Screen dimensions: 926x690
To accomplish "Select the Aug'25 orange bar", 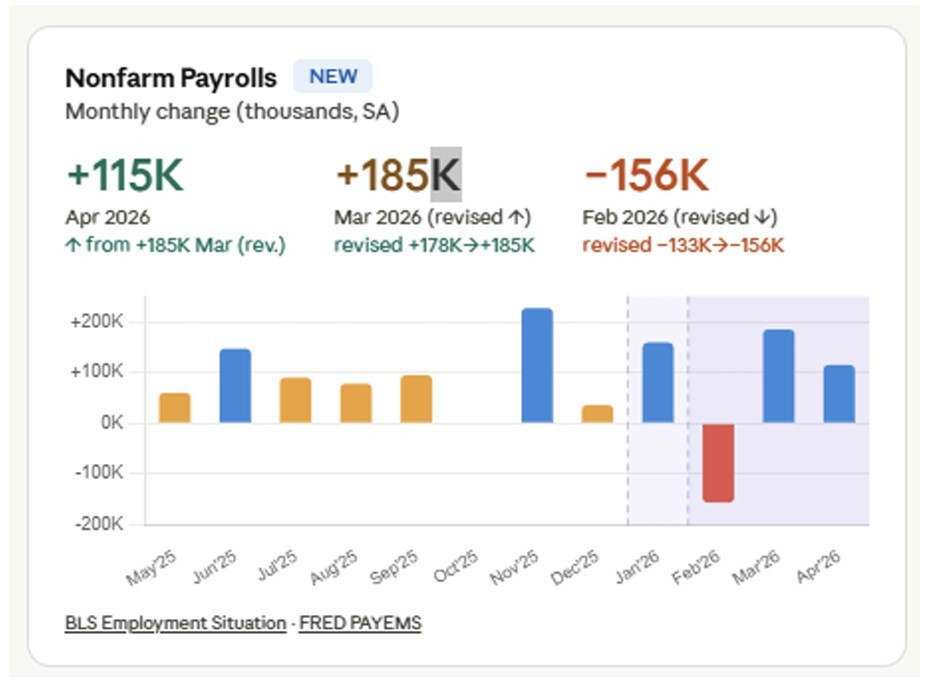I will tap(356, 403).
